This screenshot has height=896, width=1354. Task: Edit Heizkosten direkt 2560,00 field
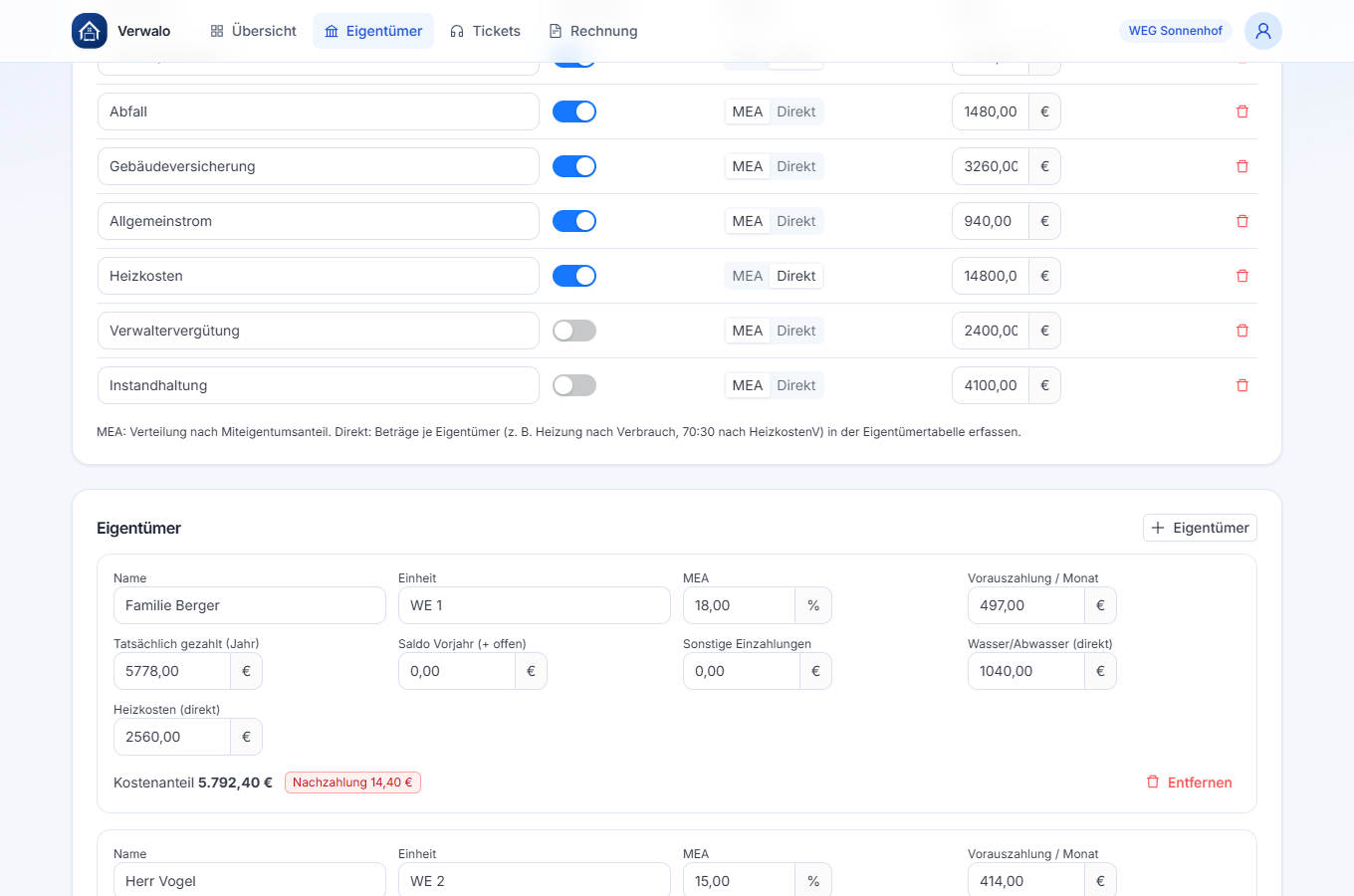pos(172,737)
